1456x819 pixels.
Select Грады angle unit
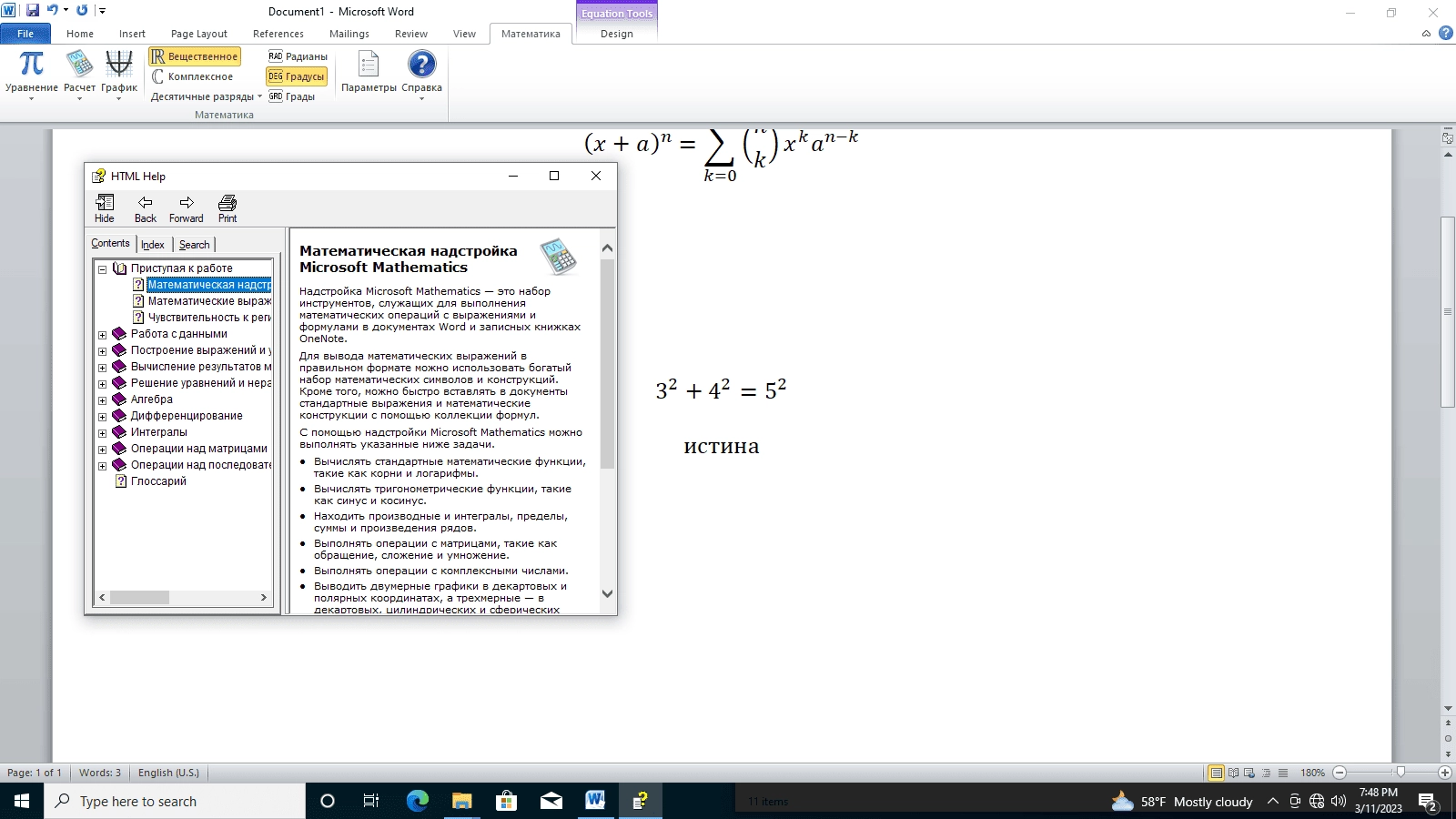[x=291, y=96]
